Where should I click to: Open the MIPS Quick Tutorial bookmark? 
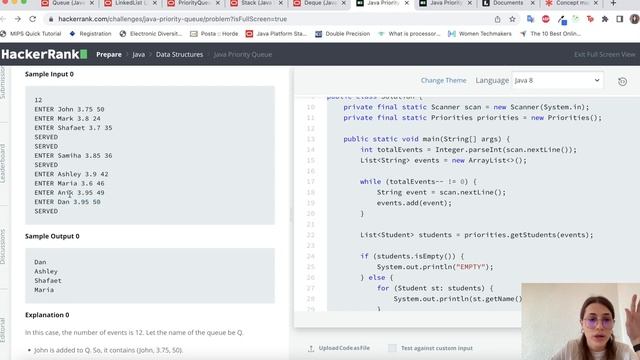(32, 34)
